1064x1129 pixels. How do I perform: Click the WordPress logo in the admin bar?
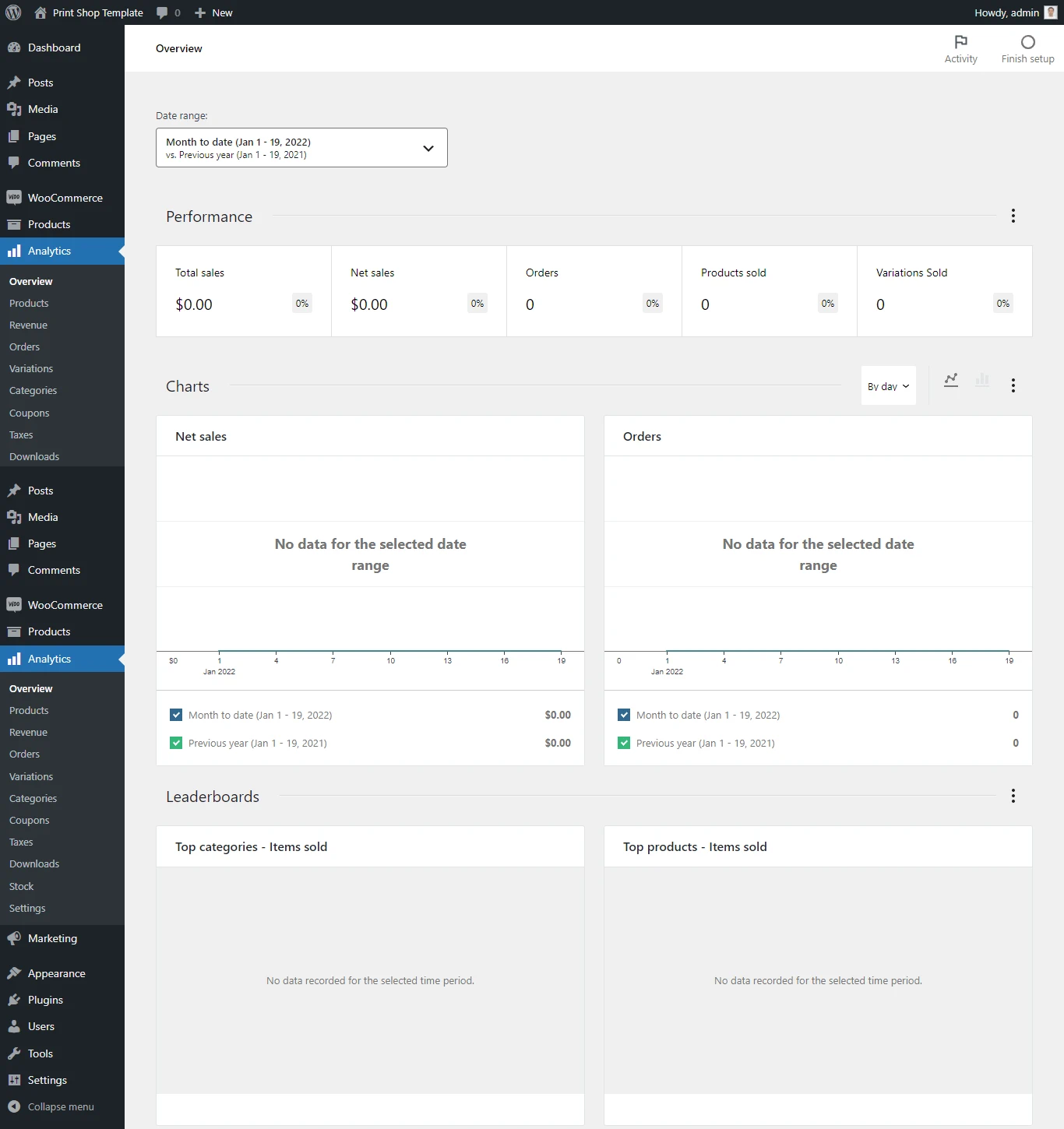coord(13,12)
